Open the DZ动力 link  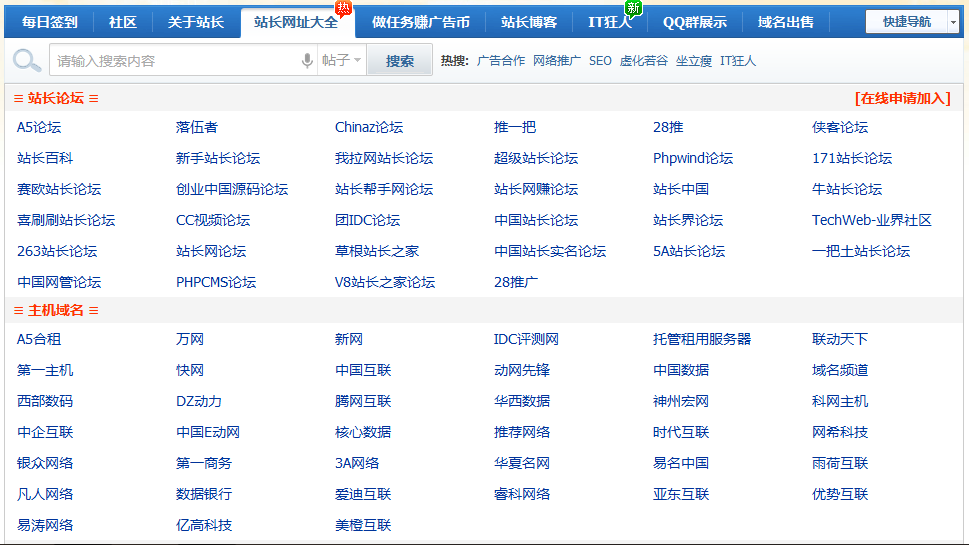[199, 401]
